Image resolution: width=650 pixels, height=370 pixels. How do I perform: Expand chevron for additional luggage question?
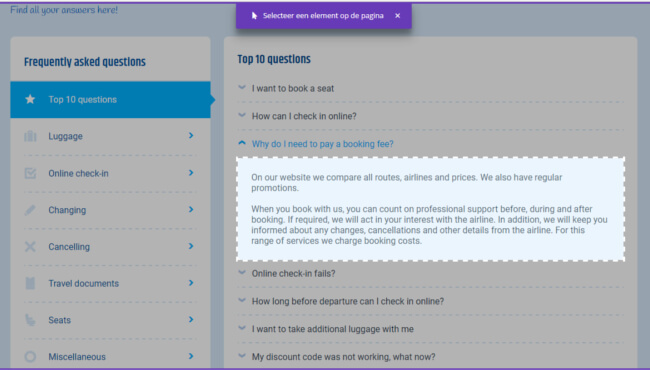pyautogui.click(x=242, y=328)
